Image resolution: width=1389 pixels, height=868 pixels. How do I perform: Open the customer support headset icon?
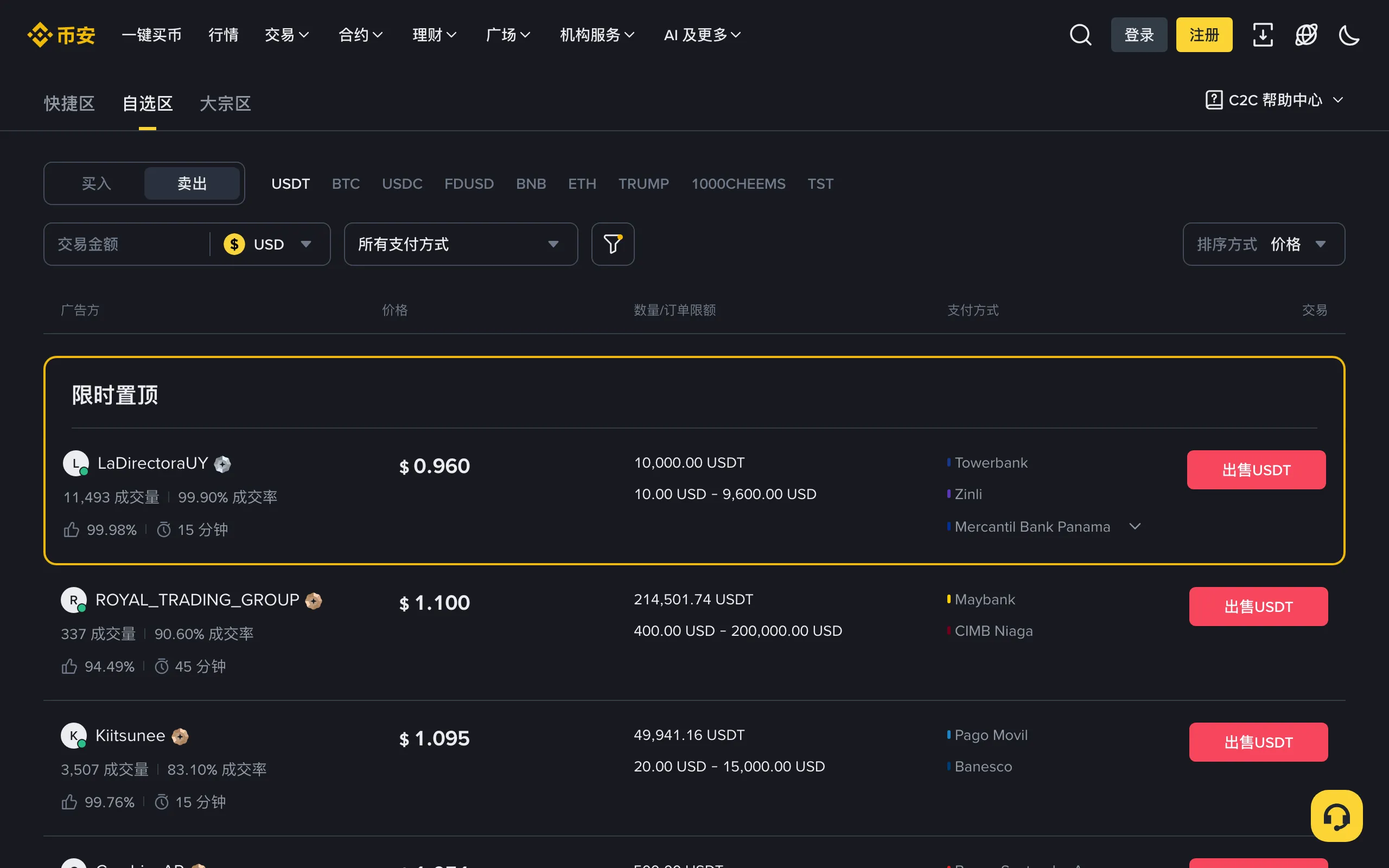[x=1336, y=816]
